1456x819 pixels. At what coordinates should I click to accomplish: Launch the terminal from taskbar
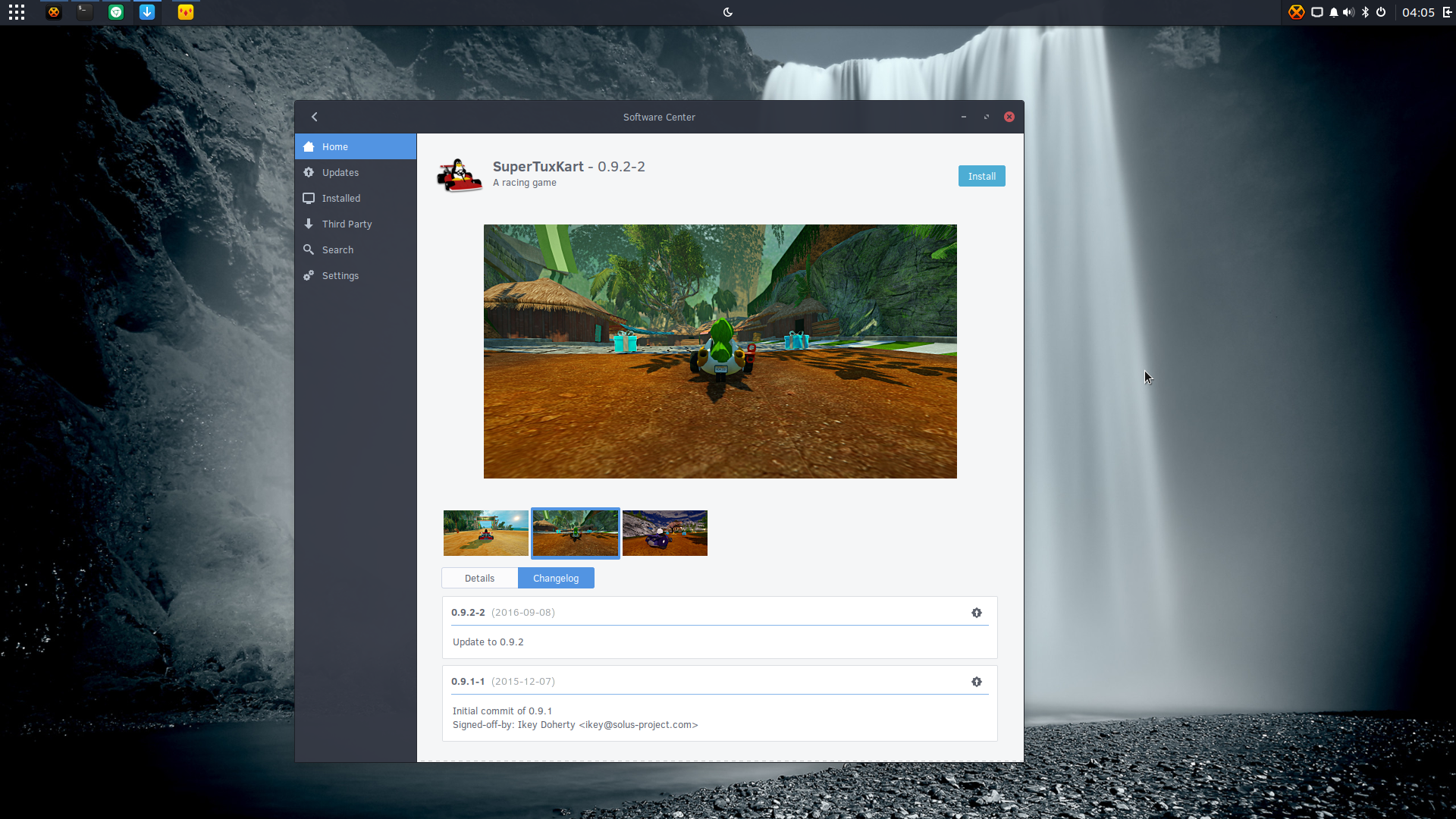[85, 12]
